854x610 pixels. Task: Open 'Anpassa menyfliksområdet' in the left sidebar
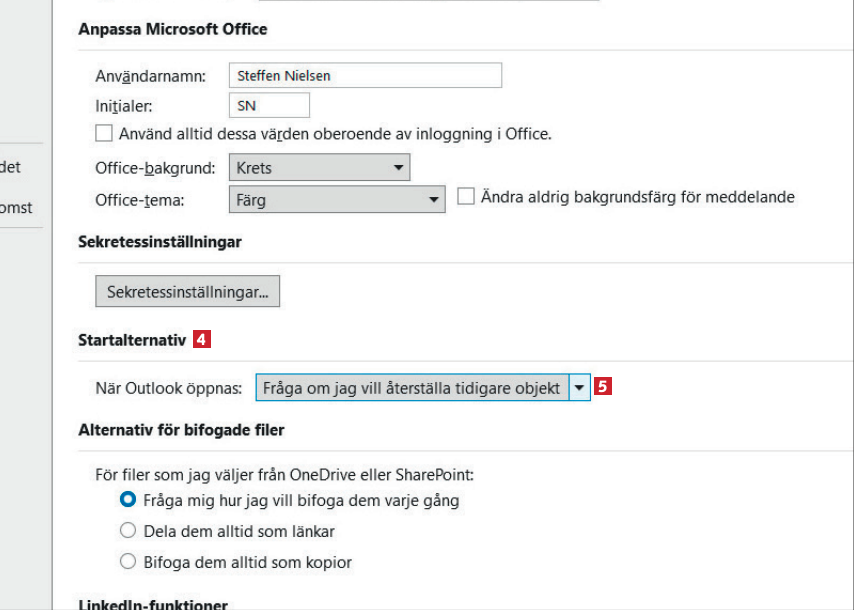point(12,168)
